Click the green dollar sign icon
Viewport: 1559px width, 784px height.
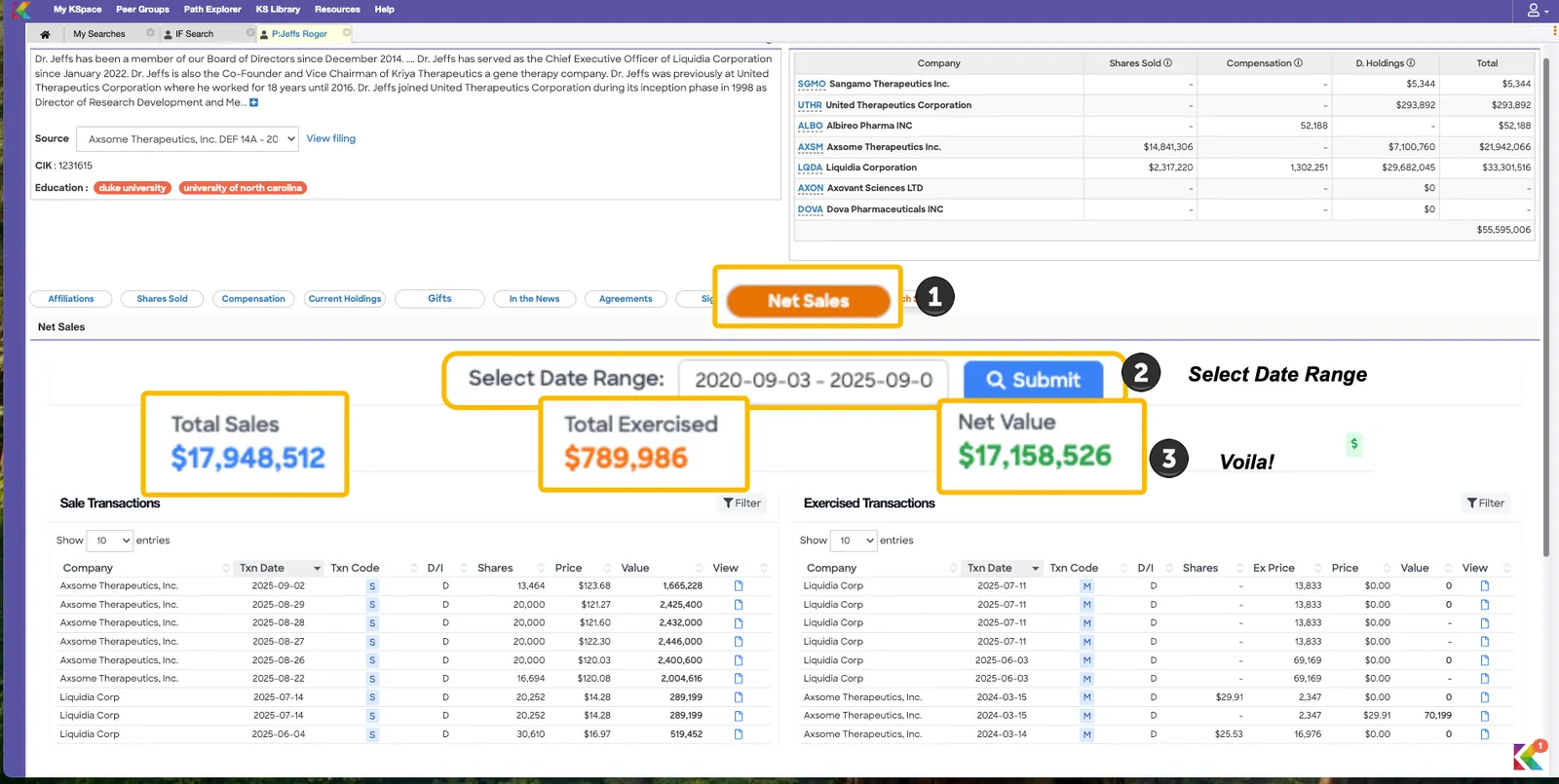pyautogui.click(x=1354, y=444)
